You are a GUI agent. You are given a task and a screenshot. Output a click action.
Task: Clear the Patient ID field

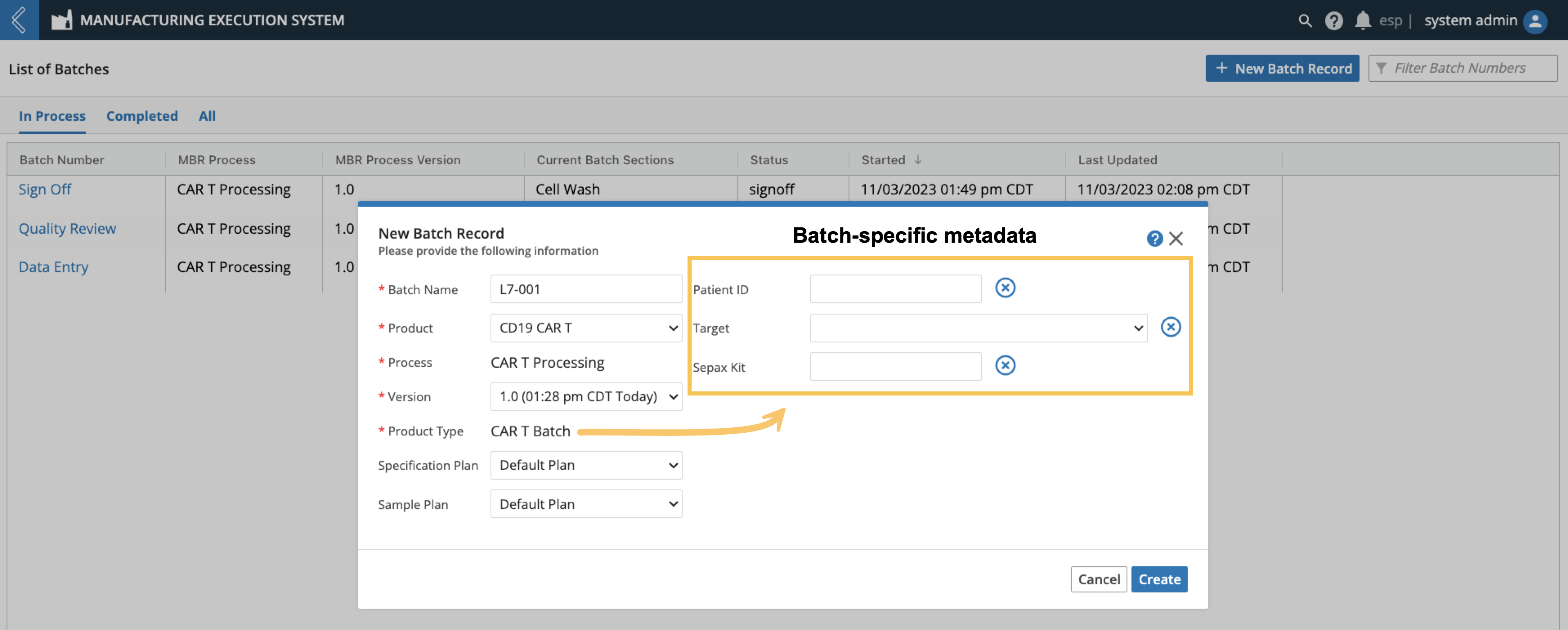(1005, 288)
